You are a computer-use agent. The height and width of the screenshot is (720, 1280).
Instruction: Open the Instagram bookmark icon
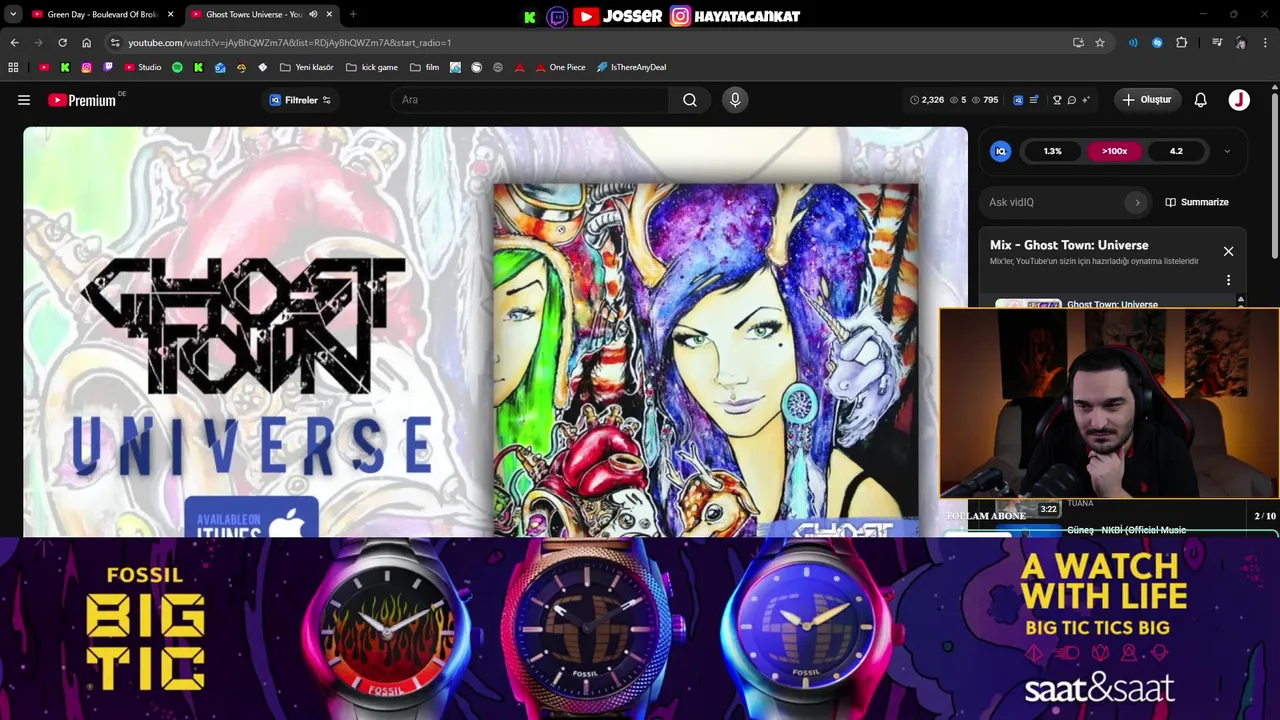87,67
